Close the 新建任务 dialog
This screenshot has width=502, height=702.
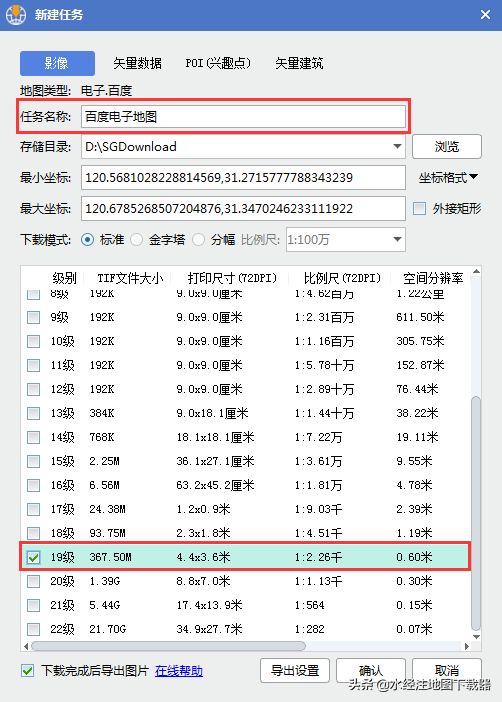coord(485,15)
